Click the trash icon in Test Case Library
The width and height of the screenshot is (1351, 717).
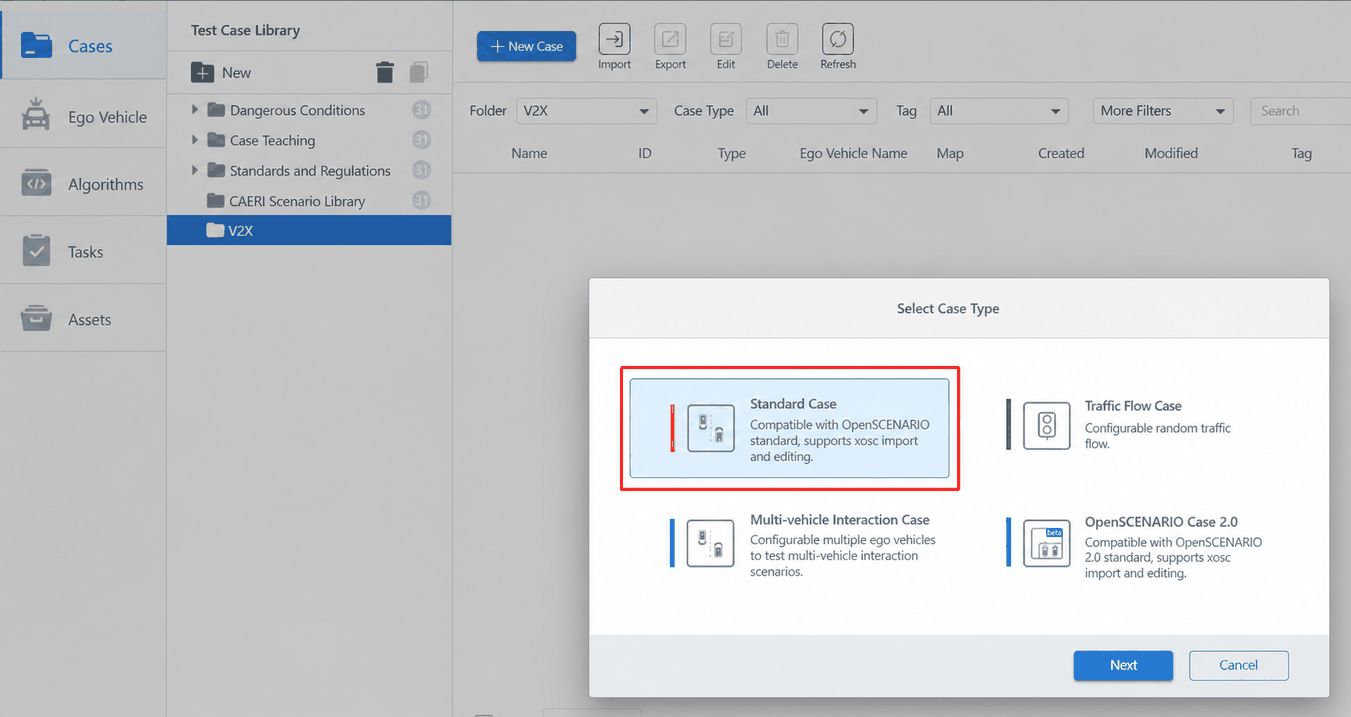385,72
